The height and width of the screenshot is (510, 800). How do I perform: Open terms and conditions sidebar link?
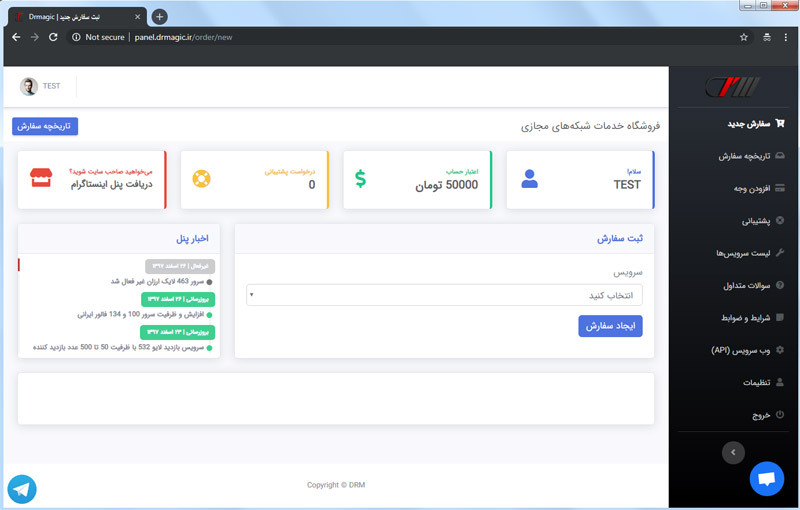point(745,318)
